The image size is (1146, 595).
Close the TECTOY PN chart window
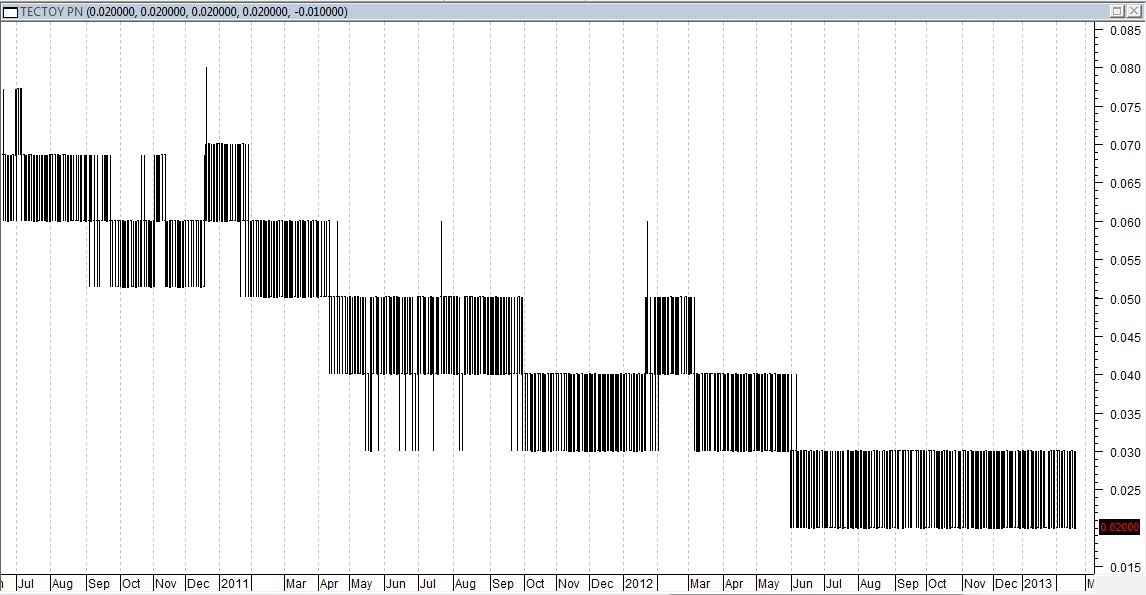(1134, 11)
